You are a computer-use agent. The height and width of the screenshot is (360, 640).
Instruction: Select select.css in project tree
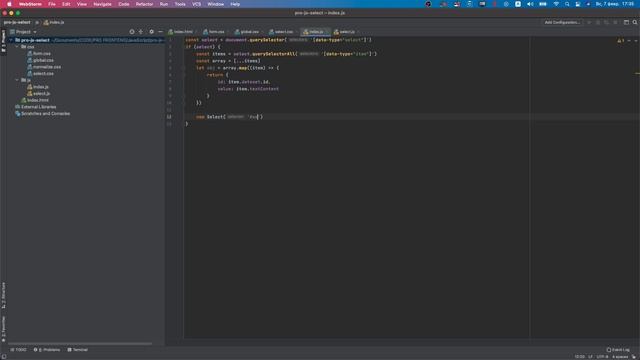point(40,74)
